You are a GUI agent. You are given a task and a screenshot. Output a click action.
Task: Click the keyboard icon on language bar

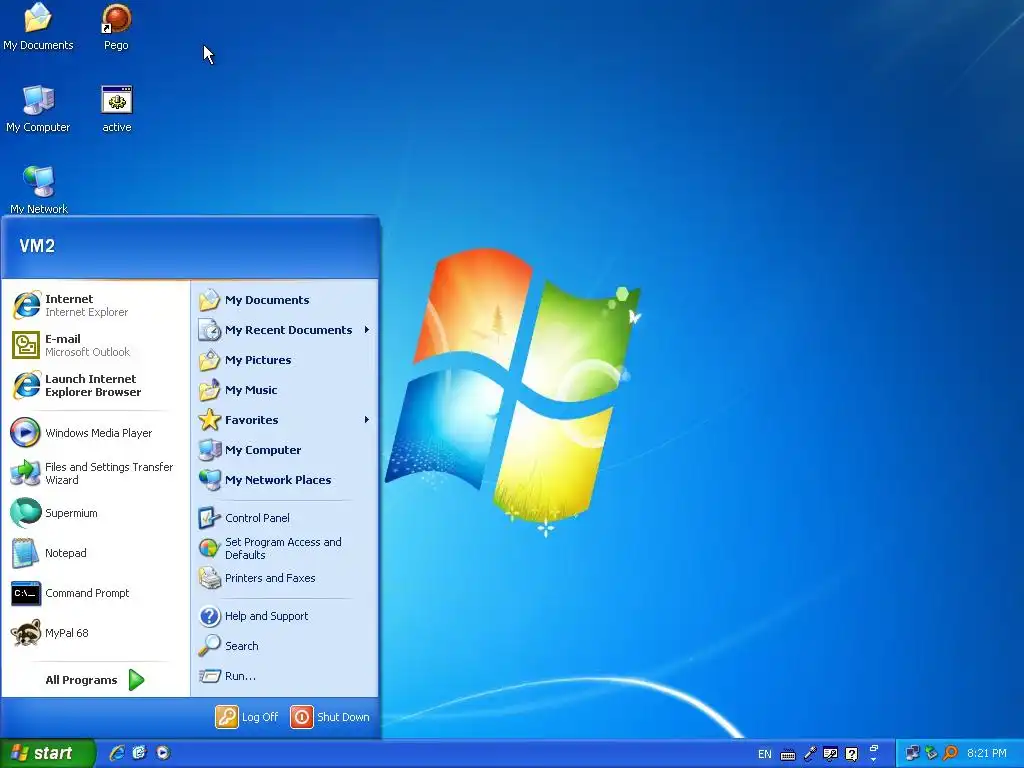coord(788,755)
